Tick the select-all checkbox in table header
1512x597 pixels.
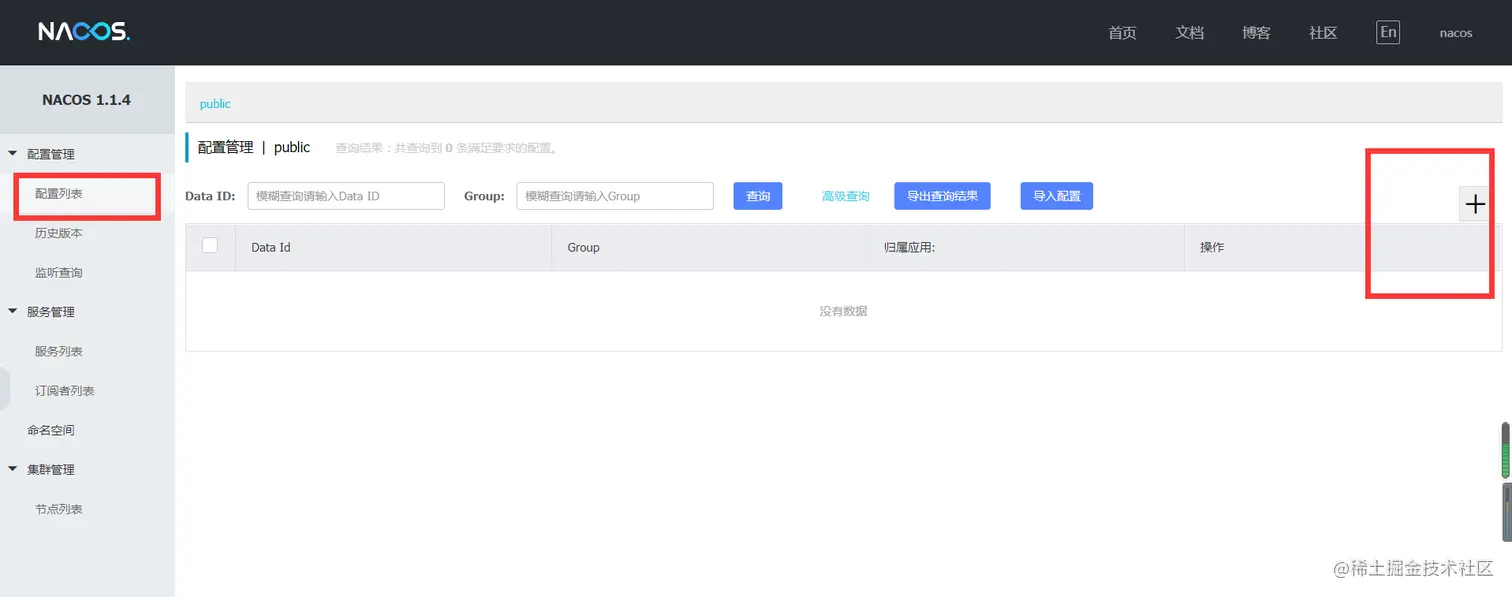[210, 246]
